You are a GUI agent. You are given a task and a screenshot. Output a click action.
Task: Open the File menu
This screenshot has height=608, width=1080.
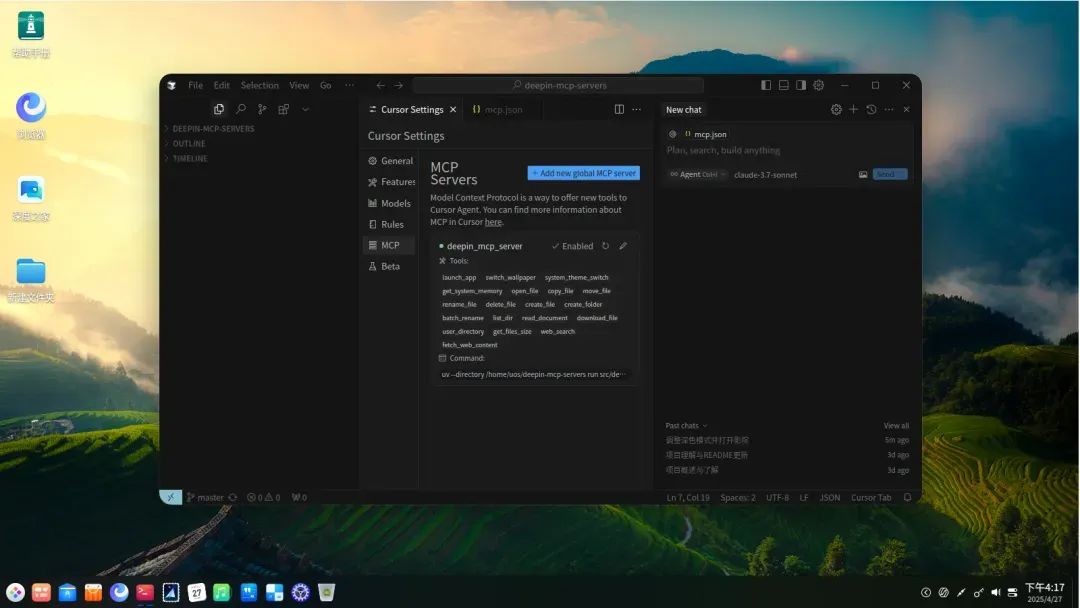196,85
